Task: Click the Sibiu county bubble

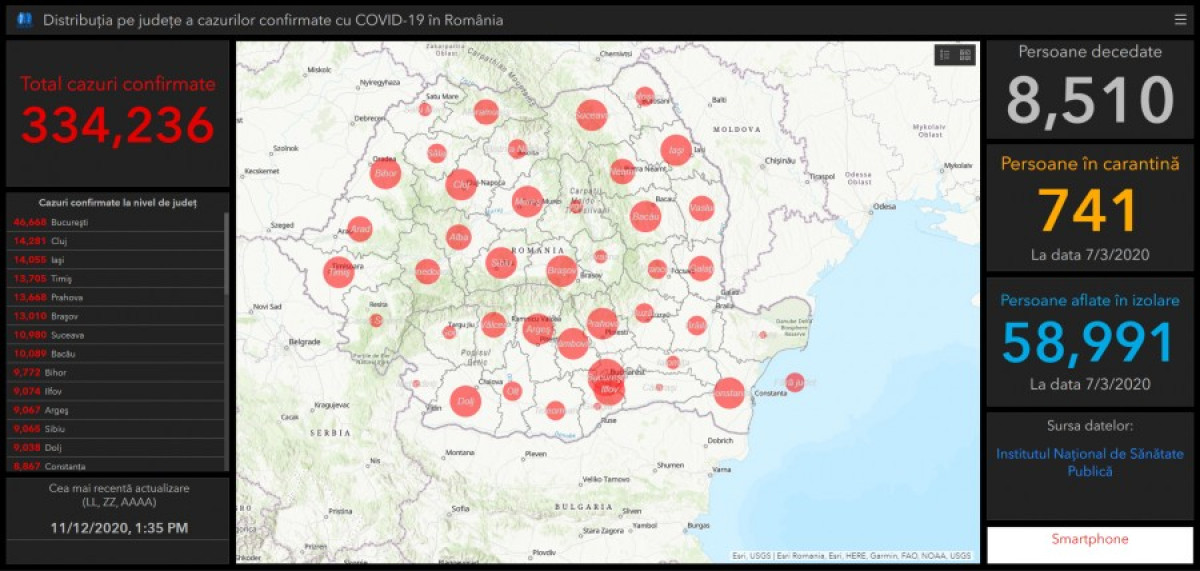Action: pyautogui.click(x=501, y=263)
